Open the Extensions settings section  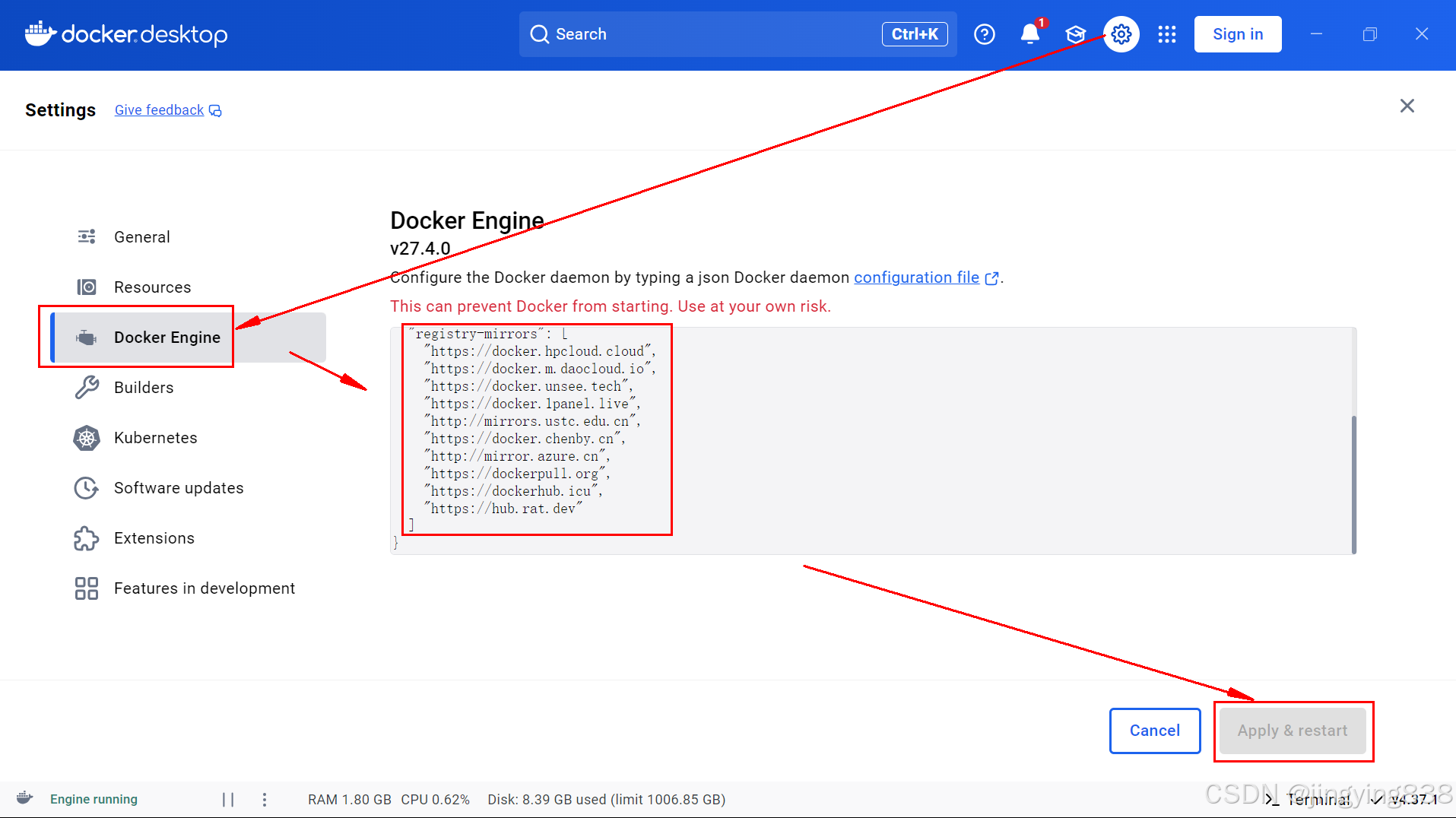pyautogui.click(x=154, y=537)
